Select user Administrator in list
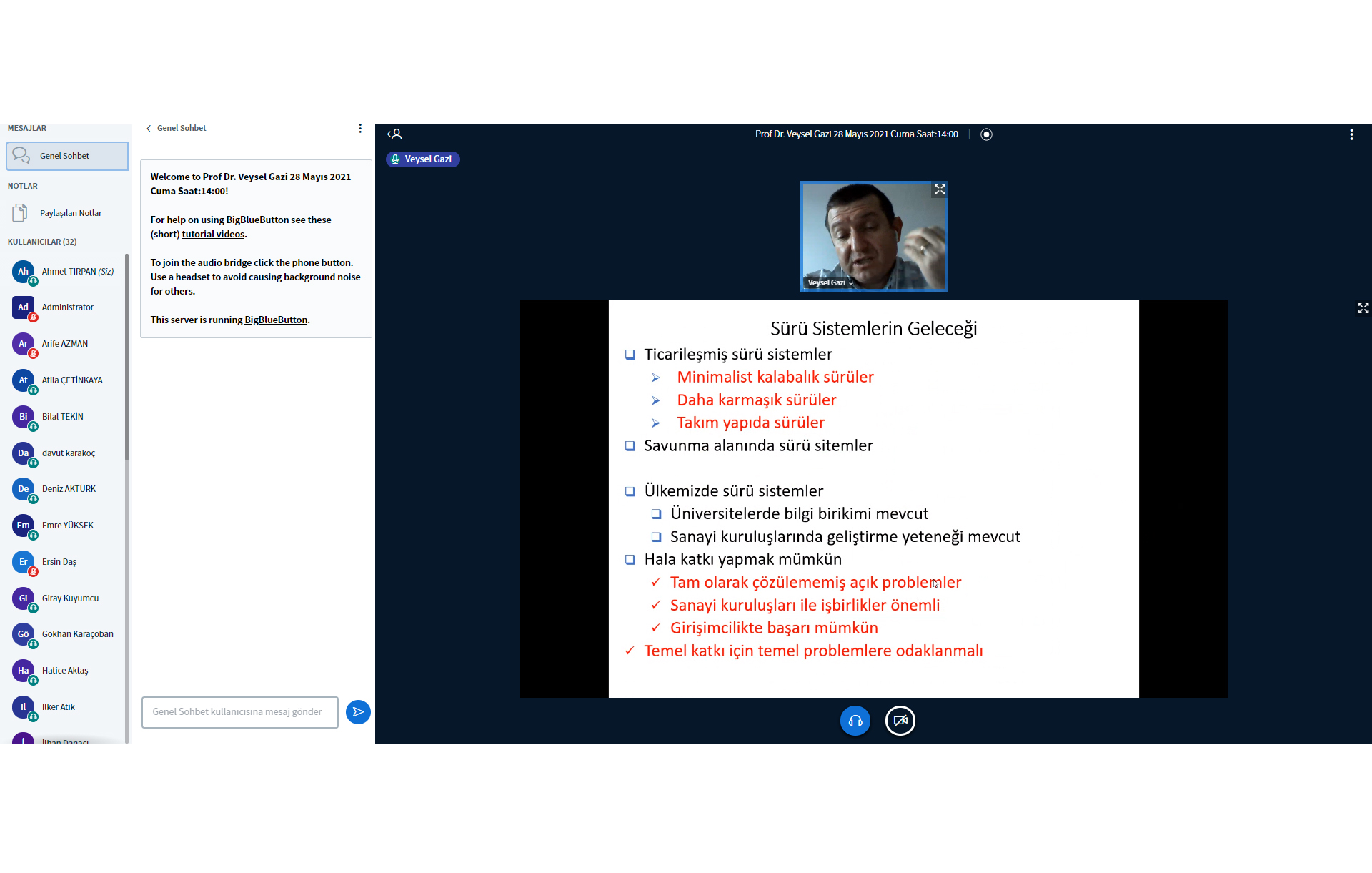The image size is (1372, 873). pos(66,307)
